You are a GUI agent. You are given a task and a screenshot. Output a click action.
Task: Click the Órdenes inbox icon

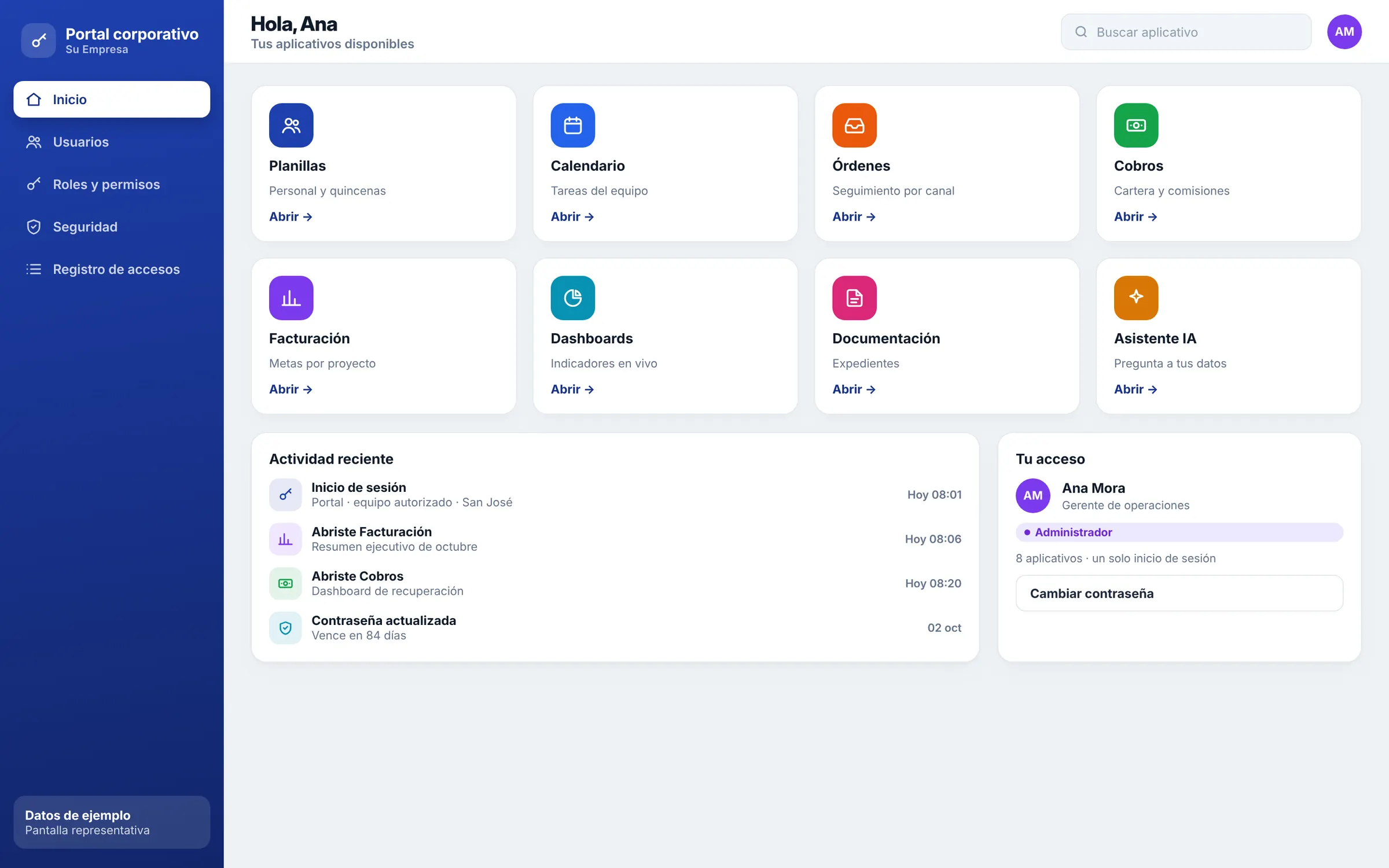point(854,126)
